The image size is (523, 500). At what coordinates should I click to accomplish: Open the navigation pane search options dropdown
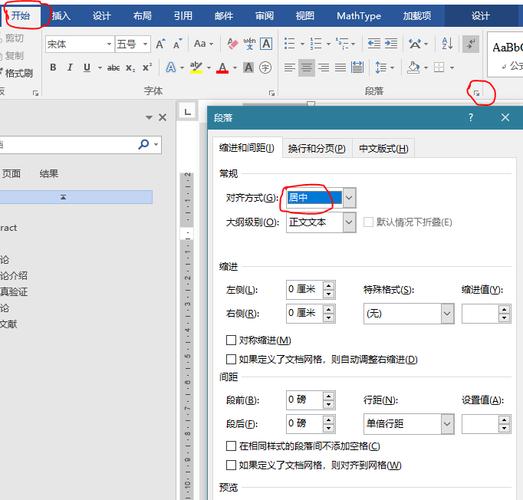156,144
